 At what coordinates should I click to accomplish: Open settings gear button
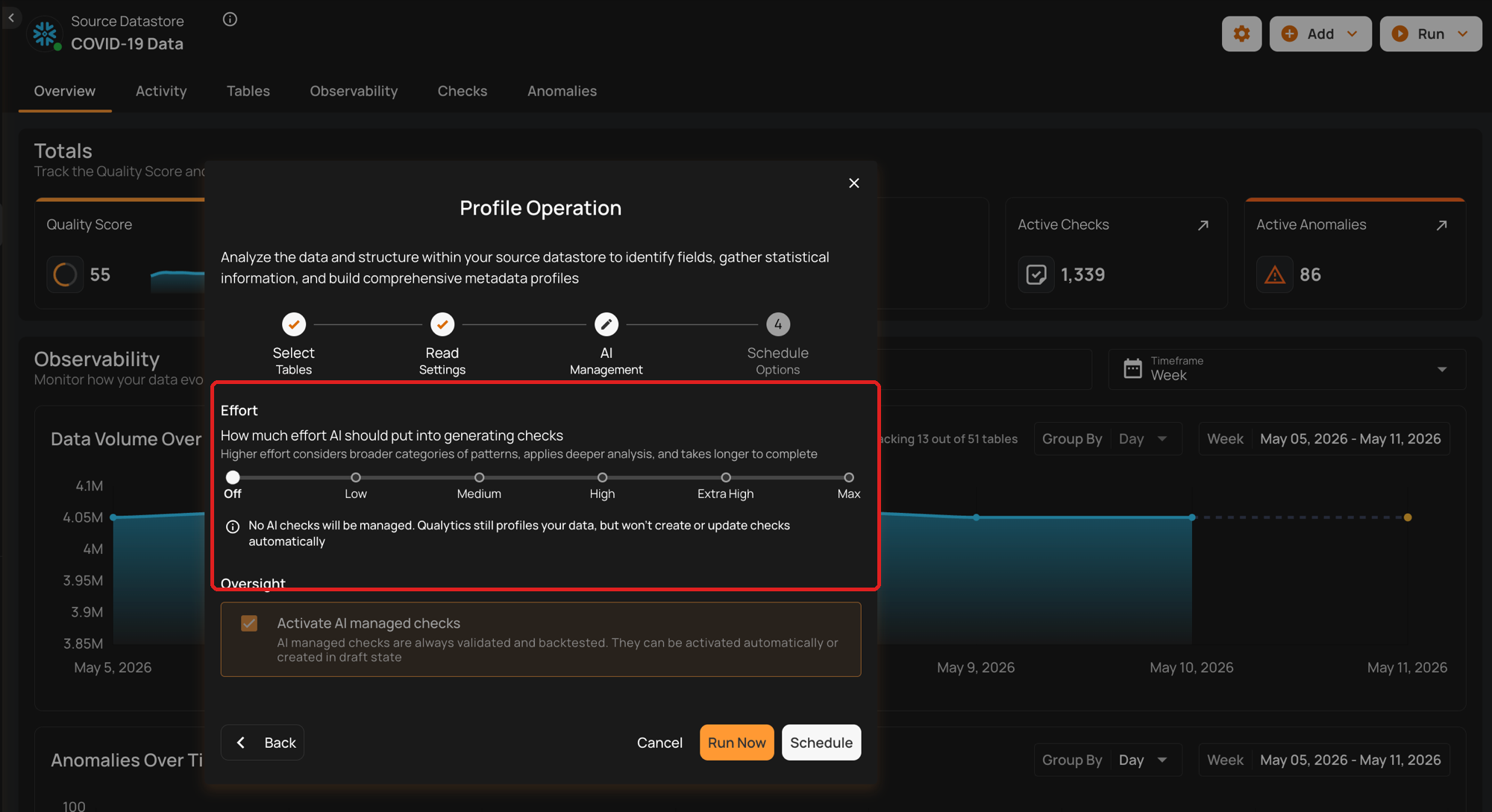coord(1241,34)
